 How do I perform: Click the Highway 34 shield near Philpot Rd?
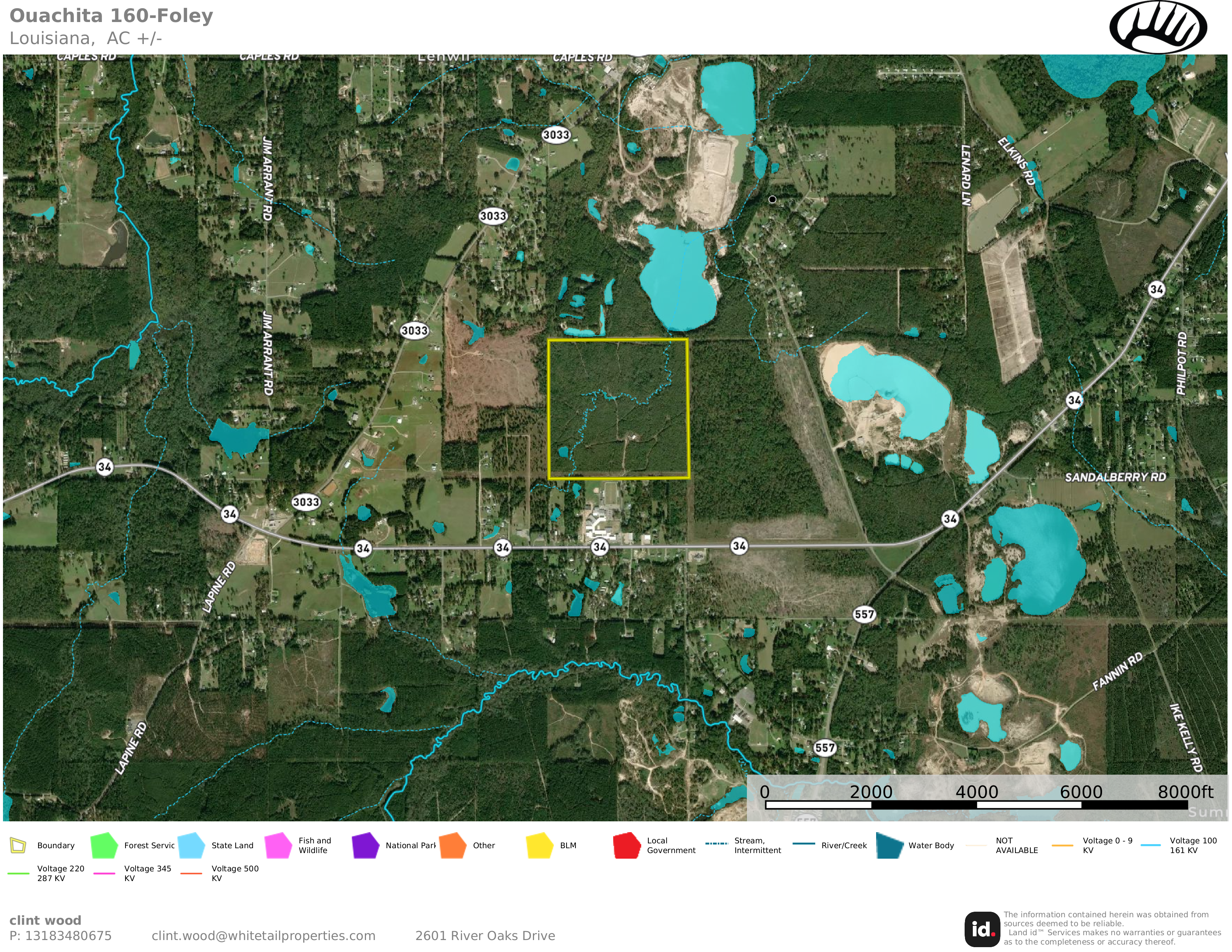point(1156,289)
